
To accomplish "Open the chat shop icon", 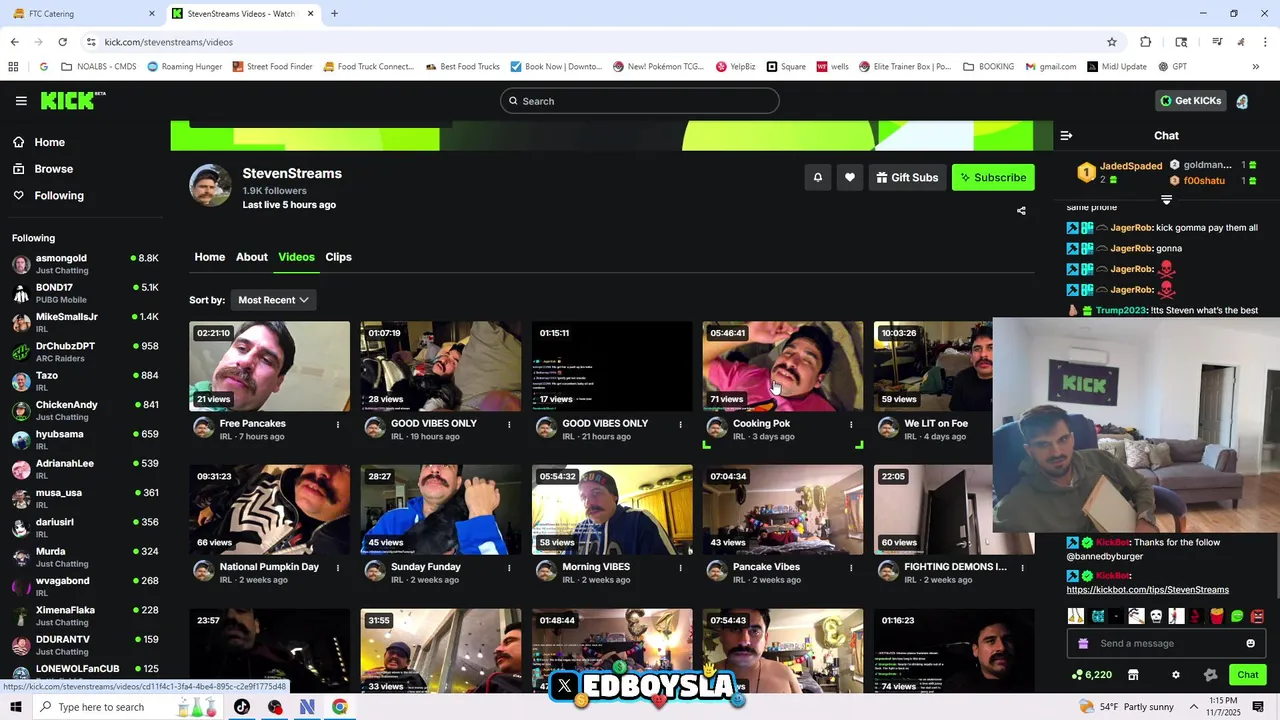I will point(1133,675).
